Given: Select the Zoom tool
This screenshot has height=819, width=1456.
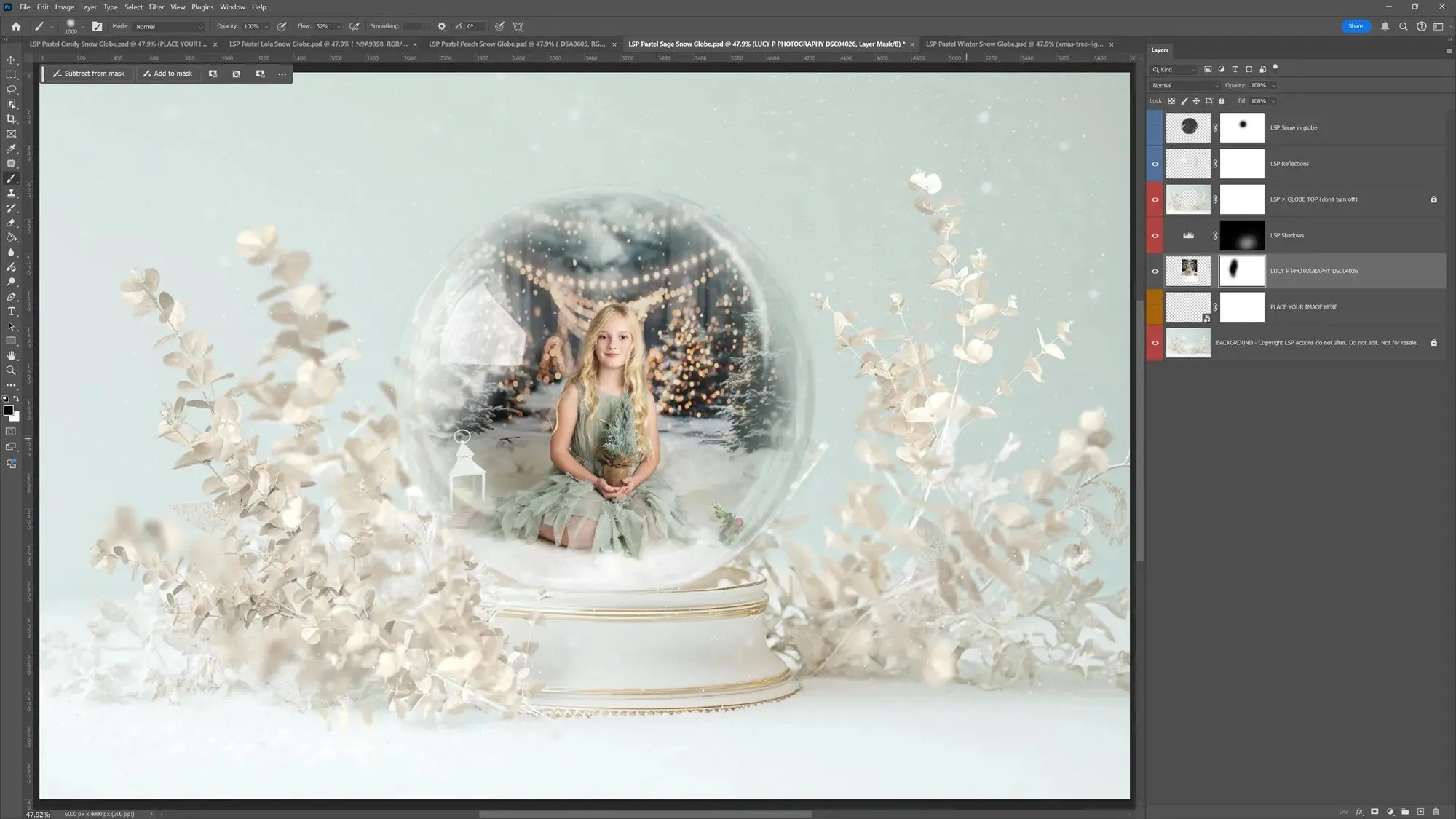Looking at the screenshot, I should pyautogui.click(x=11, y=371).
